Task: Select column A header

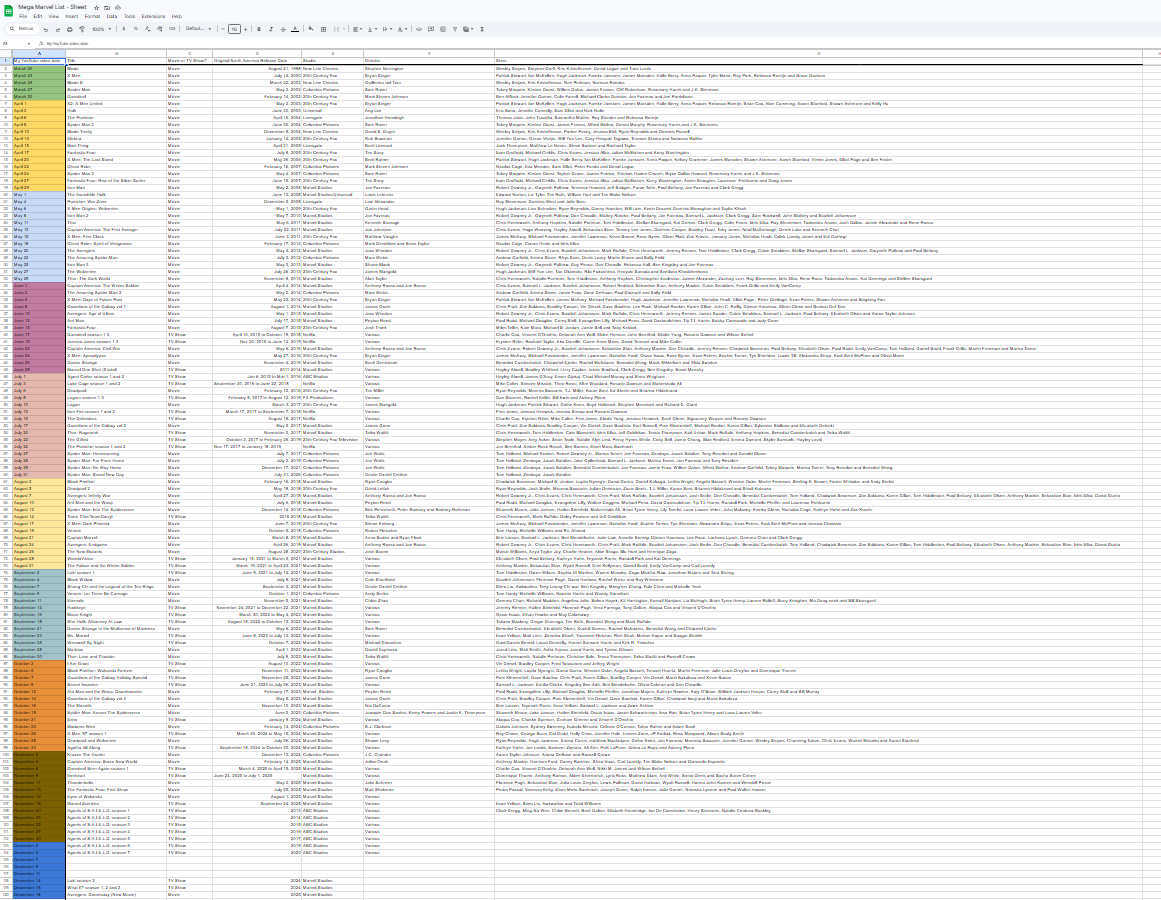Action: pyautogui.click(x=39, y=53)
